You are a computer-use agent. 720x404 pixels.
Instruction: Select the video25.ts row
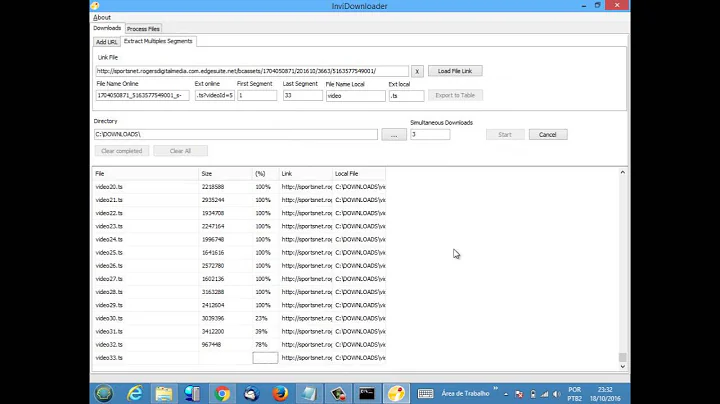pyautogui.click(x=239, y=252)
